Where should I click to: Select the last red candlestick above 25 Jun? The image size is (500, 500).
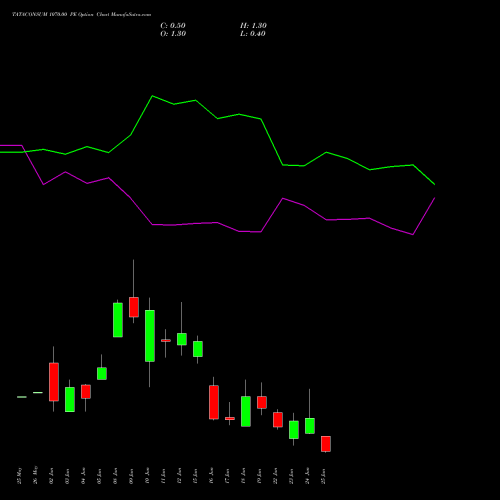coord(326,444)
